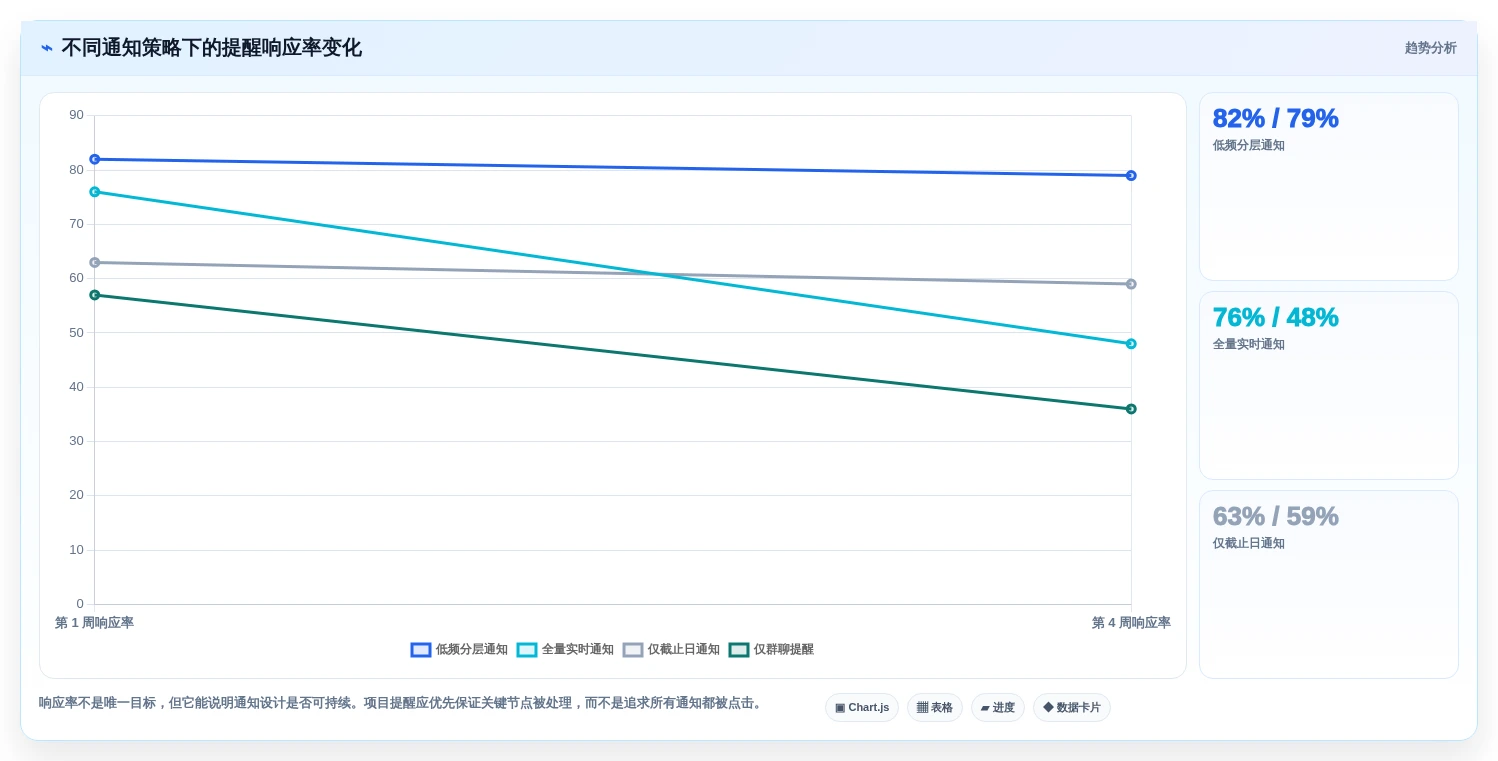Viewport: 1498px width, 761px height.
Task: Click the lightning icon beside the title
Action: pos(47,48)
